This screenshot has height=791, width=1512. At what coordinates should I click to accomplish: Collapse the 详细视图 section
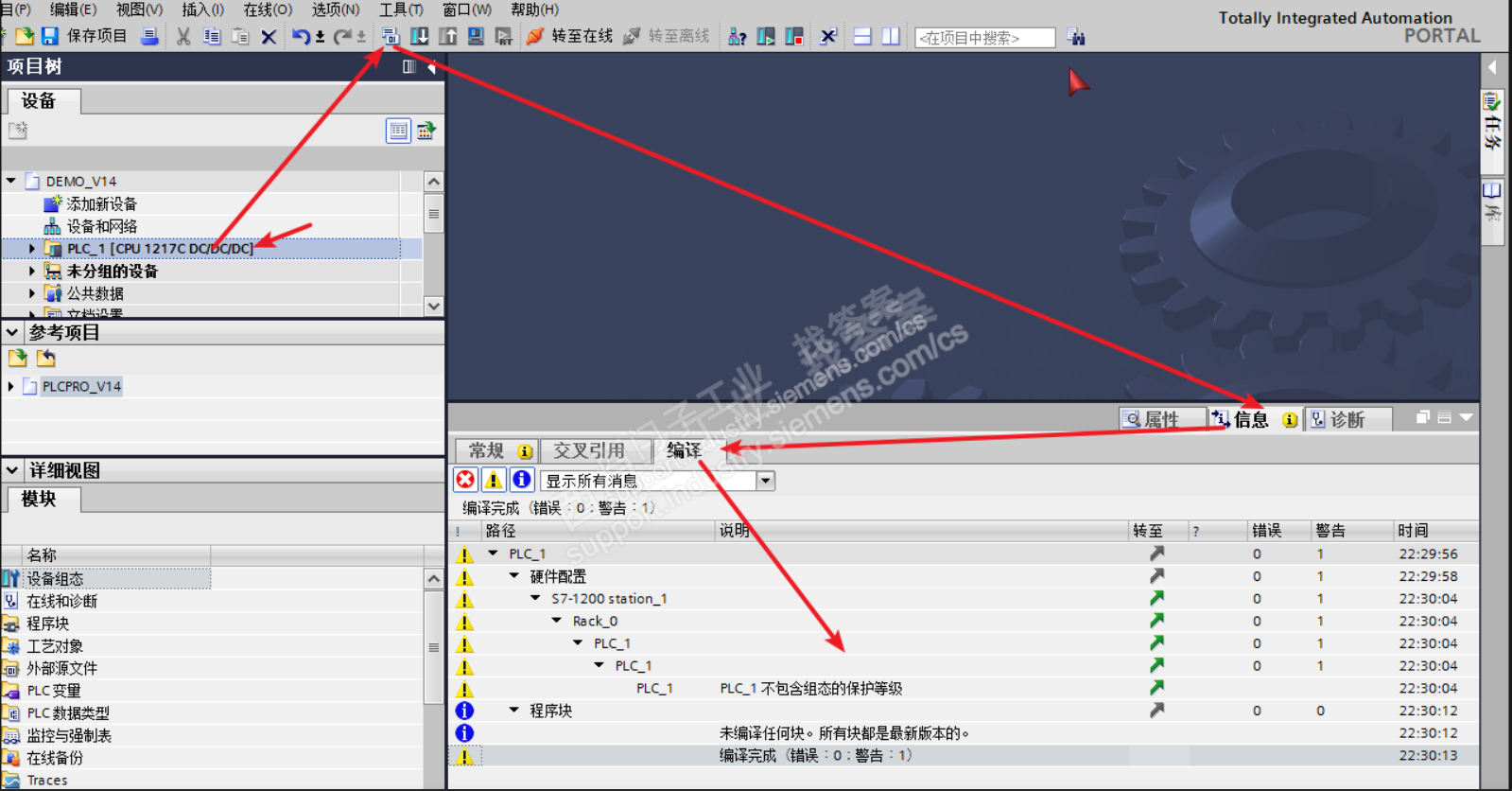pyautogui.click(x=12, y=470)
